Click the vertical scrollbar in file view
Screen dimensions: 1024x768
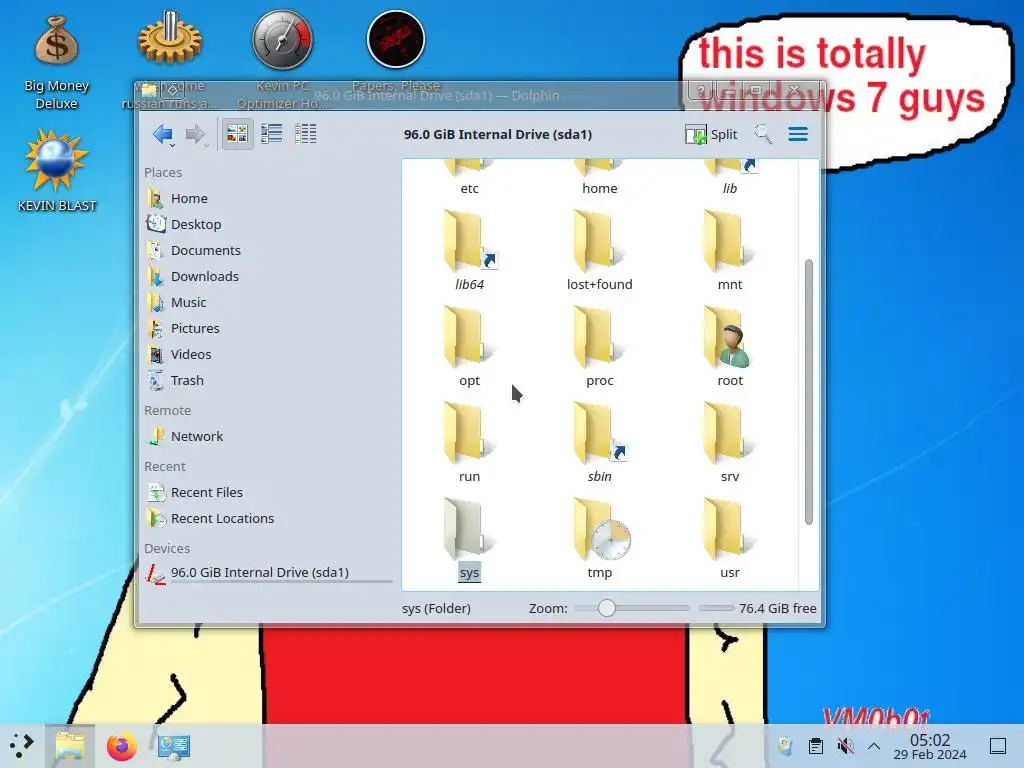(x=808, y=392)
